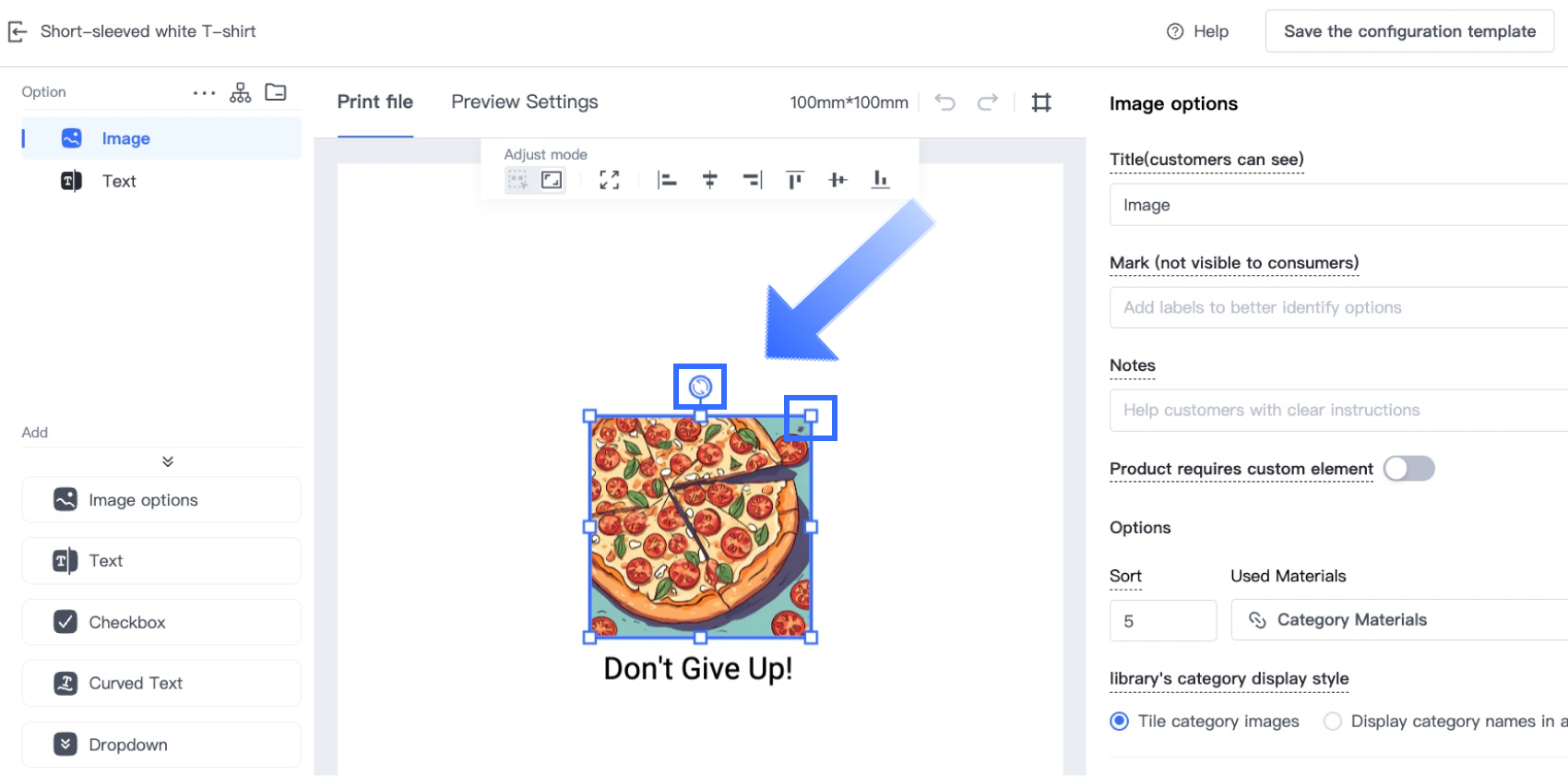Click the top-right corner handle of the pizza image

tap(812, 416)
